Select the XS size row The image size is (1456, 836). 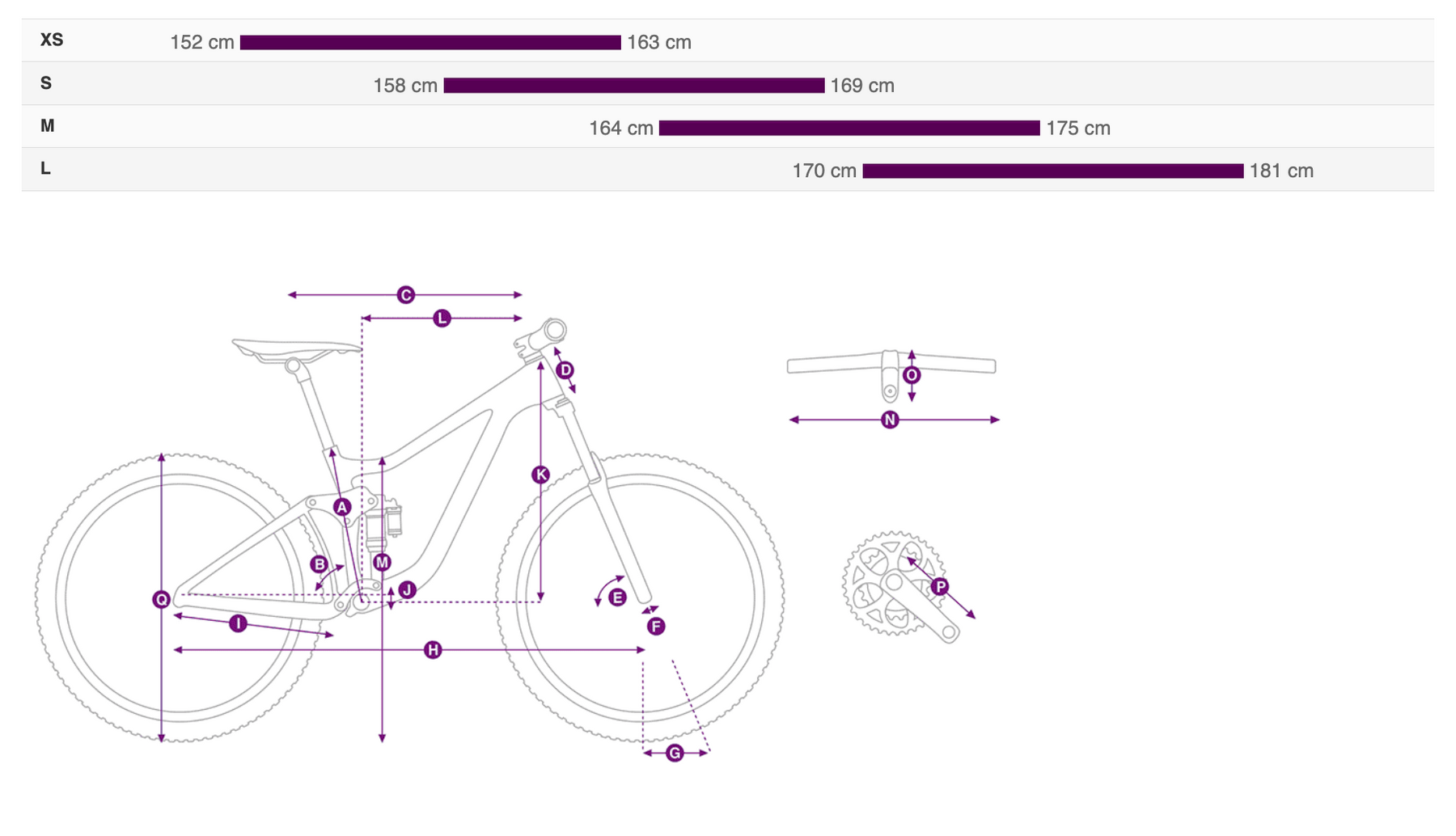(728, 40)
